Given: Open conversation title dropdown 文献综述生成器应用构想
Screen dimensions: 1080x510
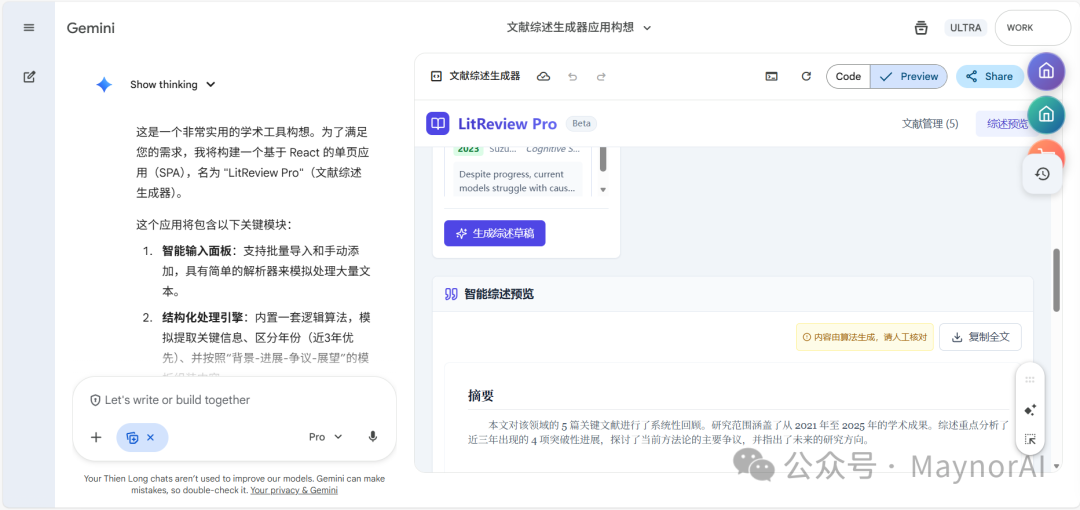Looking at the screenshot, I should click(579, 28).
